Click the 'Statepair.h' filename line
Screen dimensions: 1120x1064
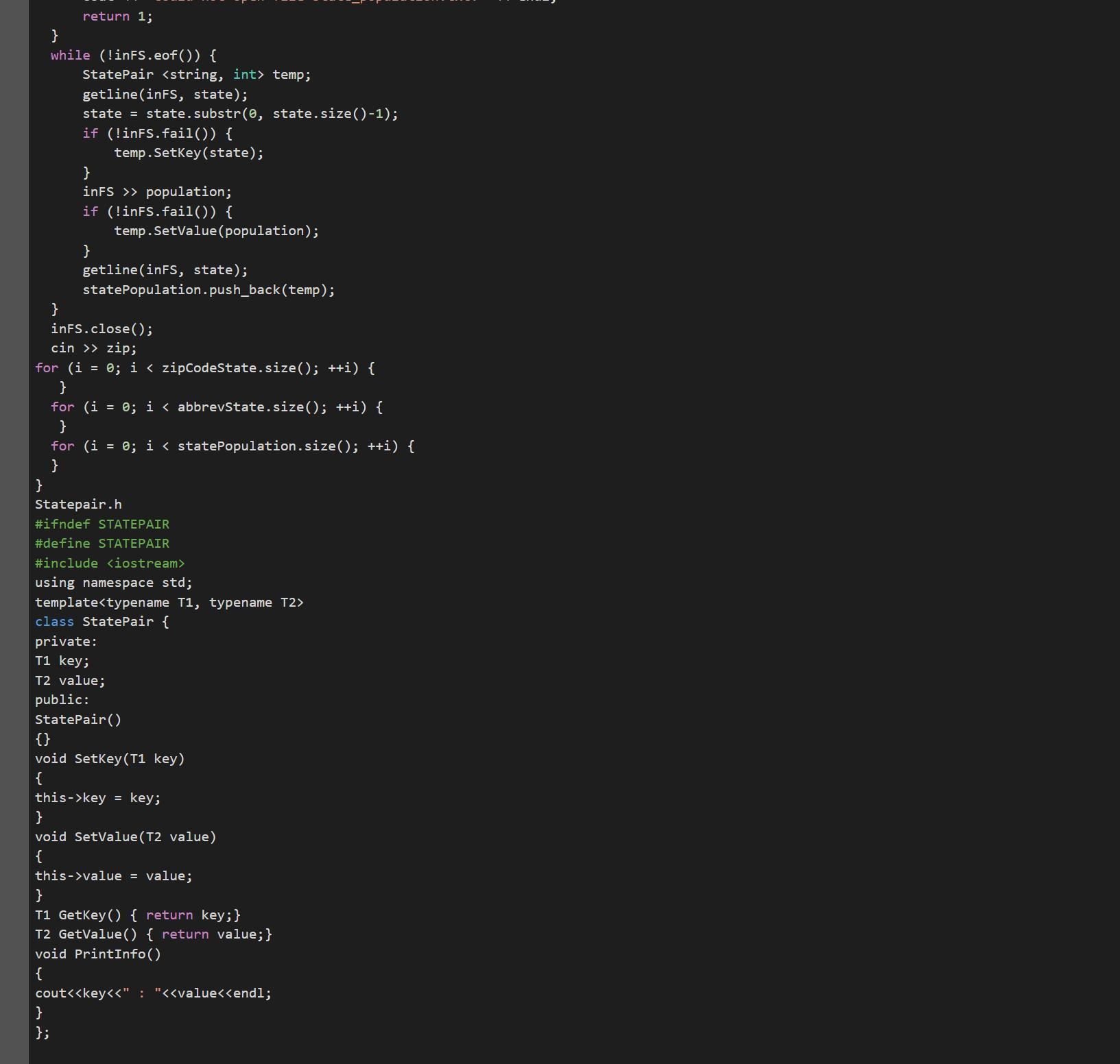[78, 505]
